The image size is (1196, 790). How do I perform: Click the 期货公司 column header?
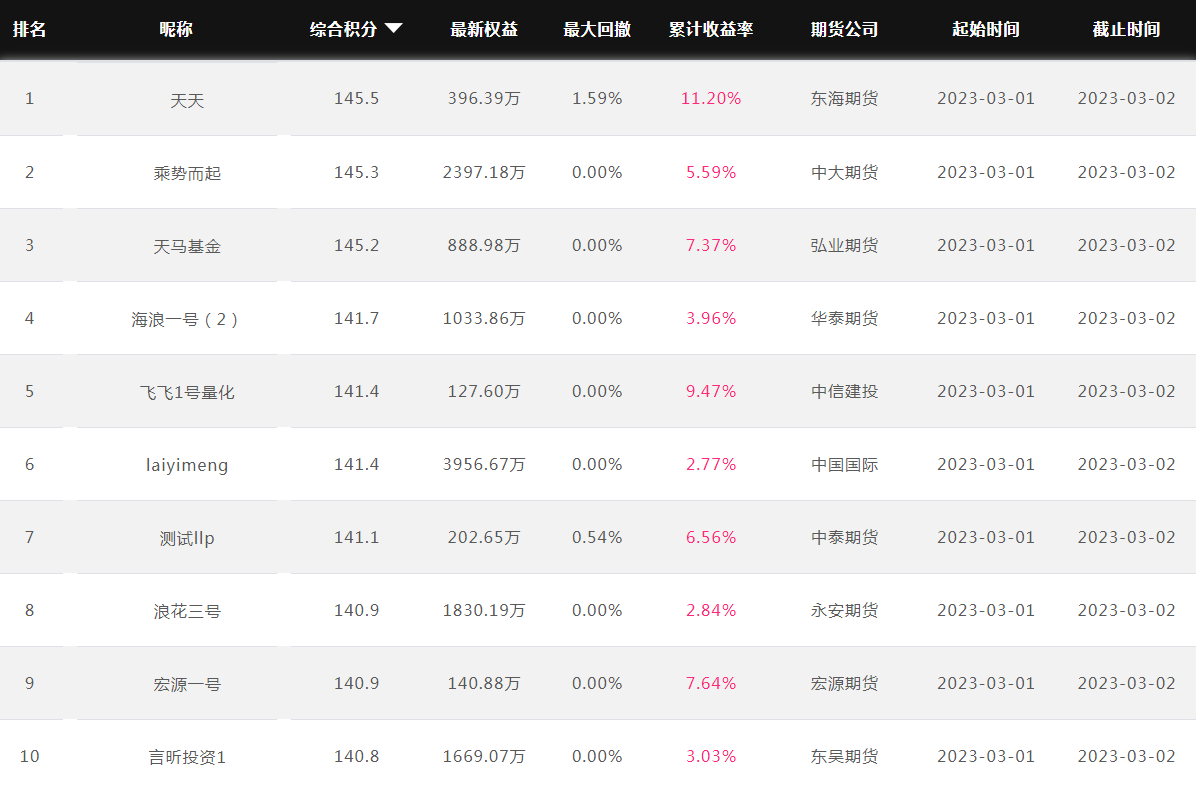point(844,29)
